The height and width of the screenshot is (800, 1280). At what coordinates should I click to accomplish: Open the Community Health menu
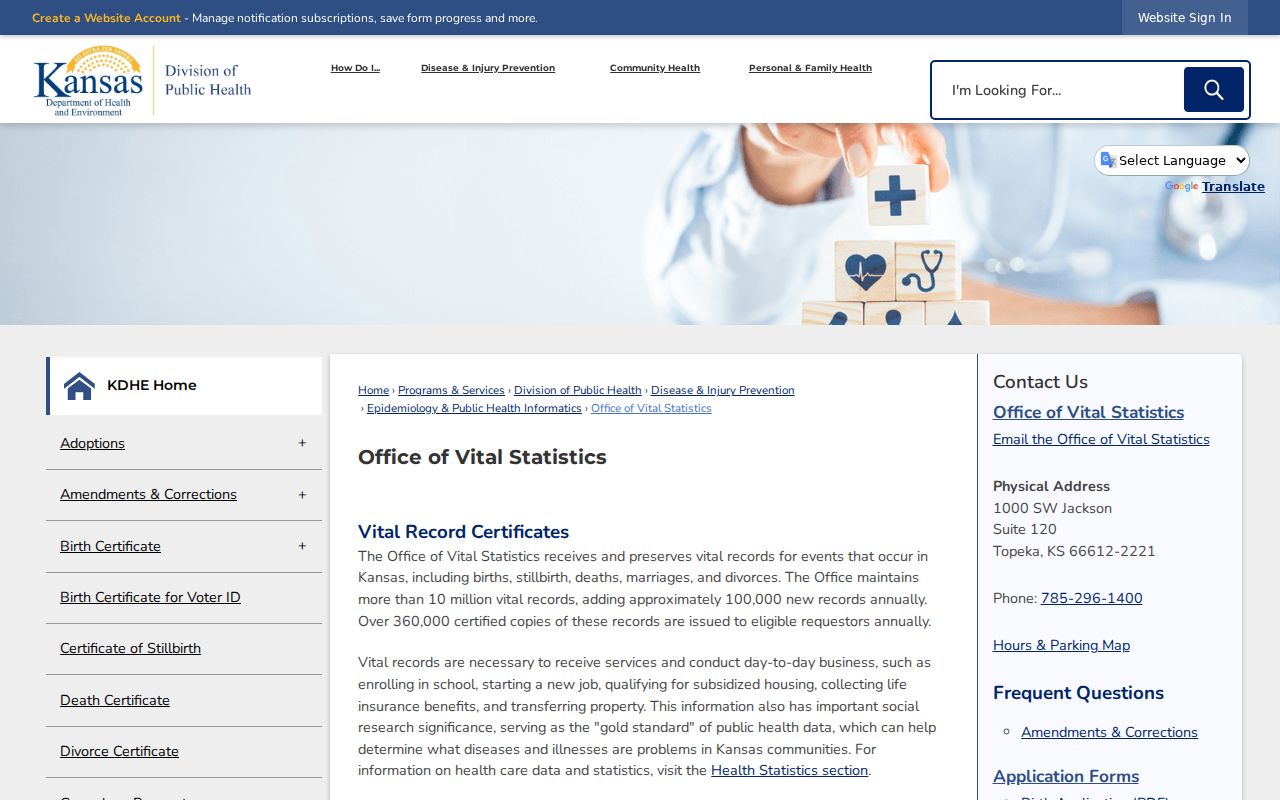coord(655,68)
